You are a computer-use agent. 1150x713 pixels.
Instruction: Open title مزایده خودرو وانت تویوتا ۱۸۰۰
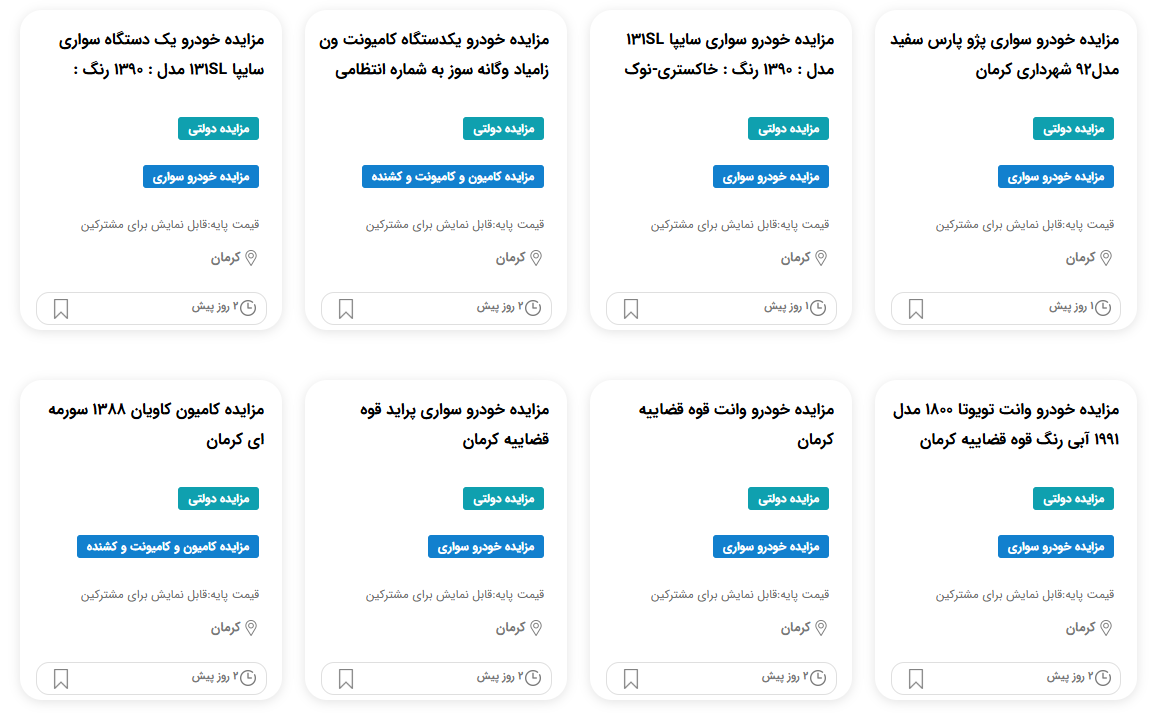coord(1006,425)
